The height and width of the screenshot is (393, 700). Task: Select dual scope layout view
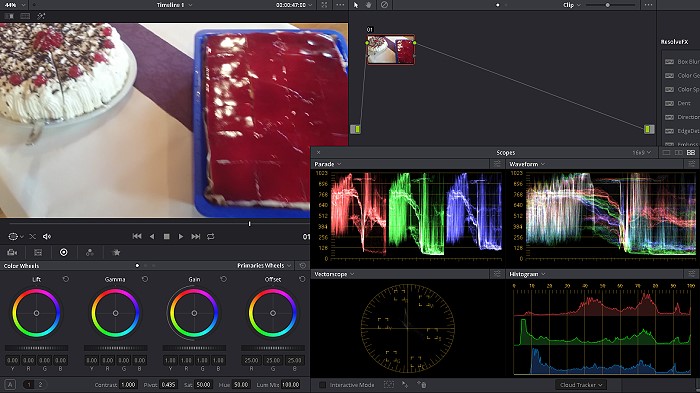(679, 153)
